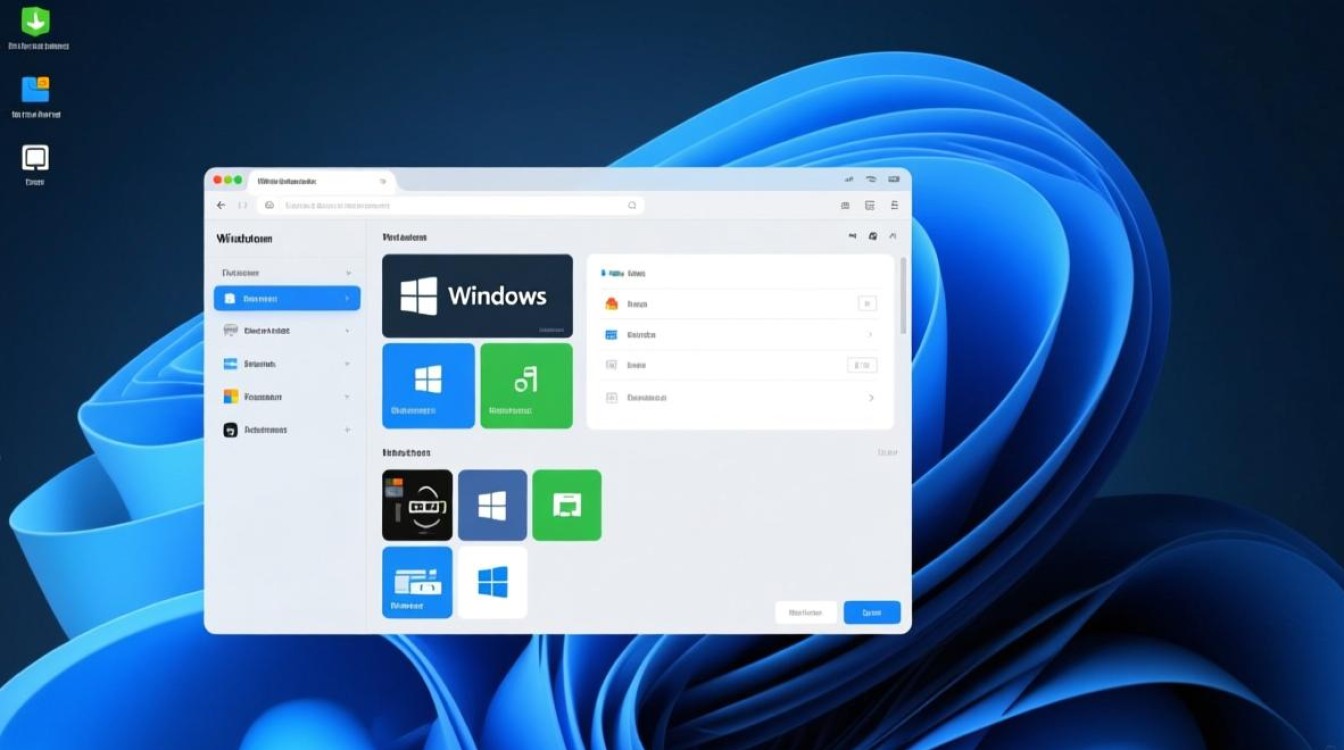
Task: Expand the blue list row with the arrow
Action: click(x=869, y=334)
